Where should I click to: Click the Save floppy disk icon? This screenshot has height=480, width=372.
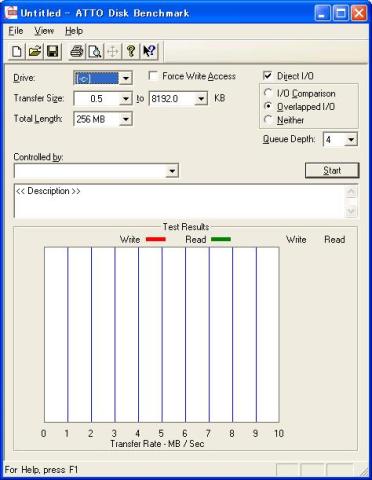(x=52, y=52)
